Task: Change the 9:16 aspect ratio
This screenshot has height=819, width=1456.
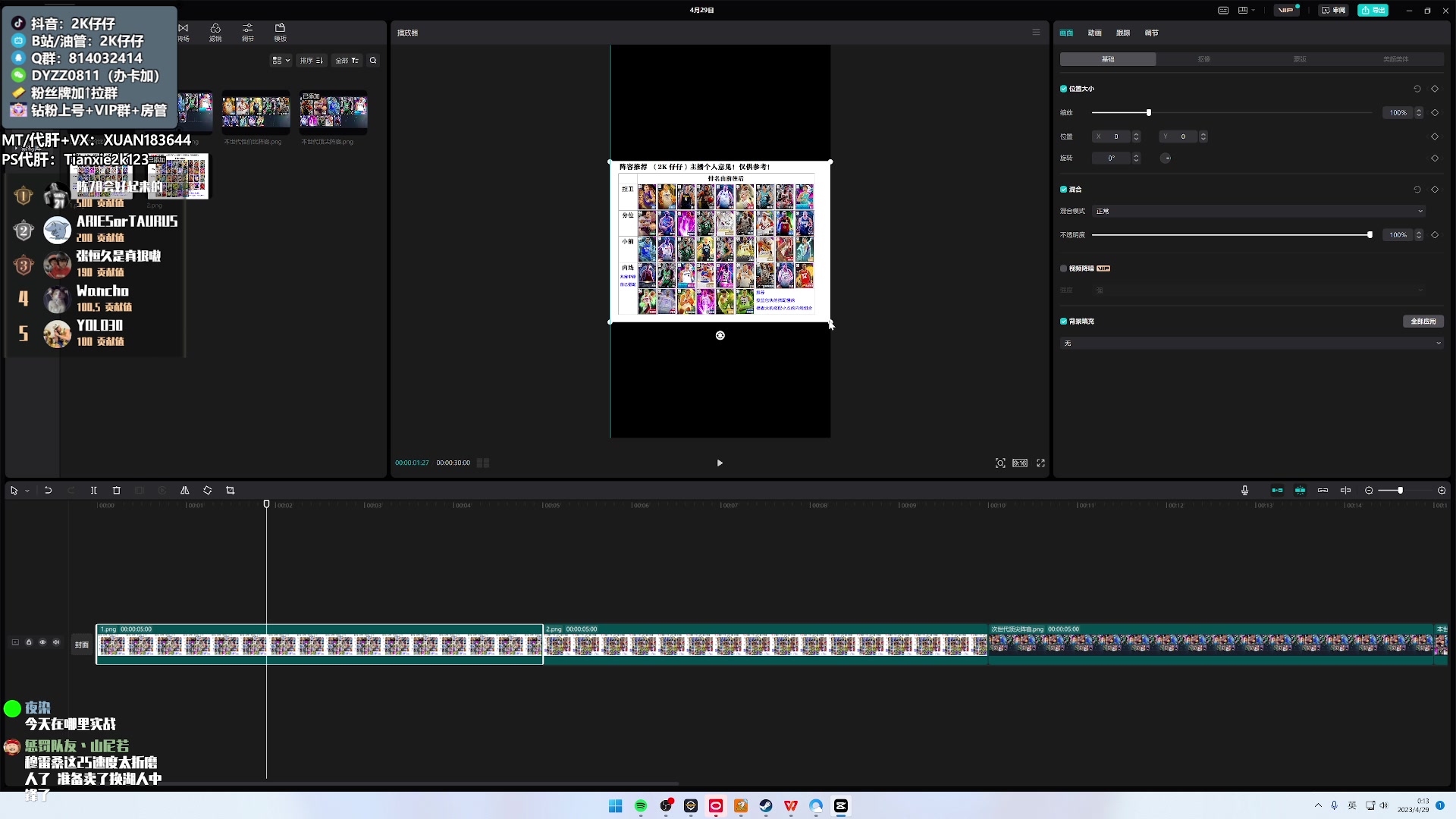Action: click(1020, 463)
